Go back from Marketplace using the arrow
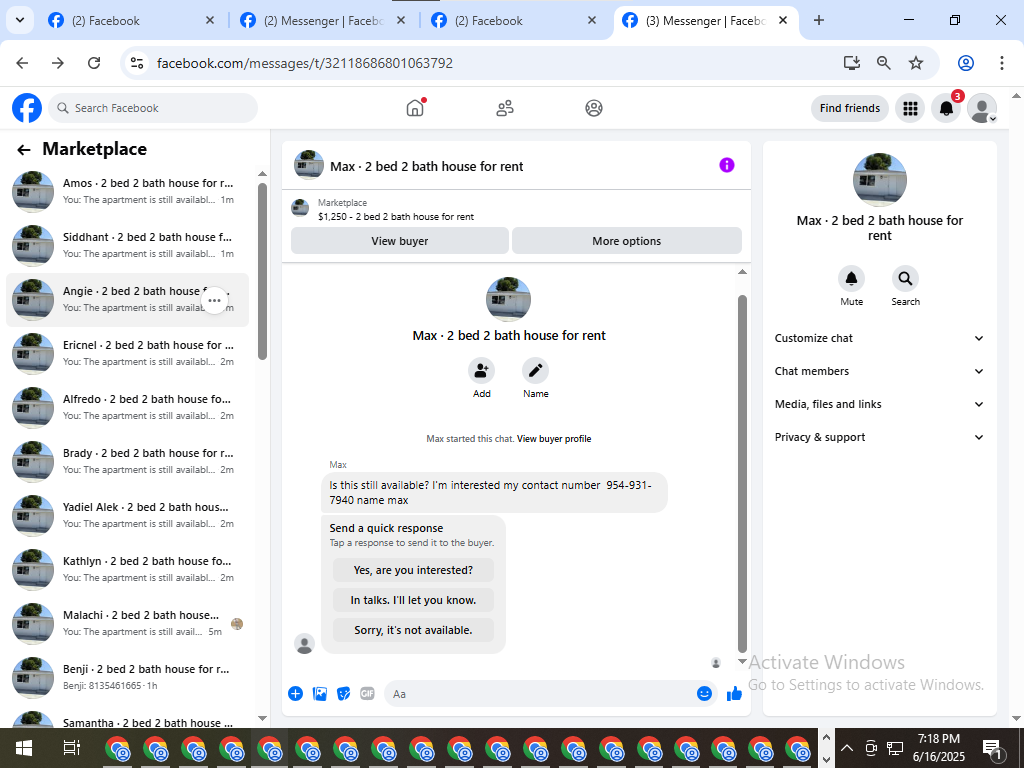The width and height of the screenshot is (1024, 768). pos(24,150)
